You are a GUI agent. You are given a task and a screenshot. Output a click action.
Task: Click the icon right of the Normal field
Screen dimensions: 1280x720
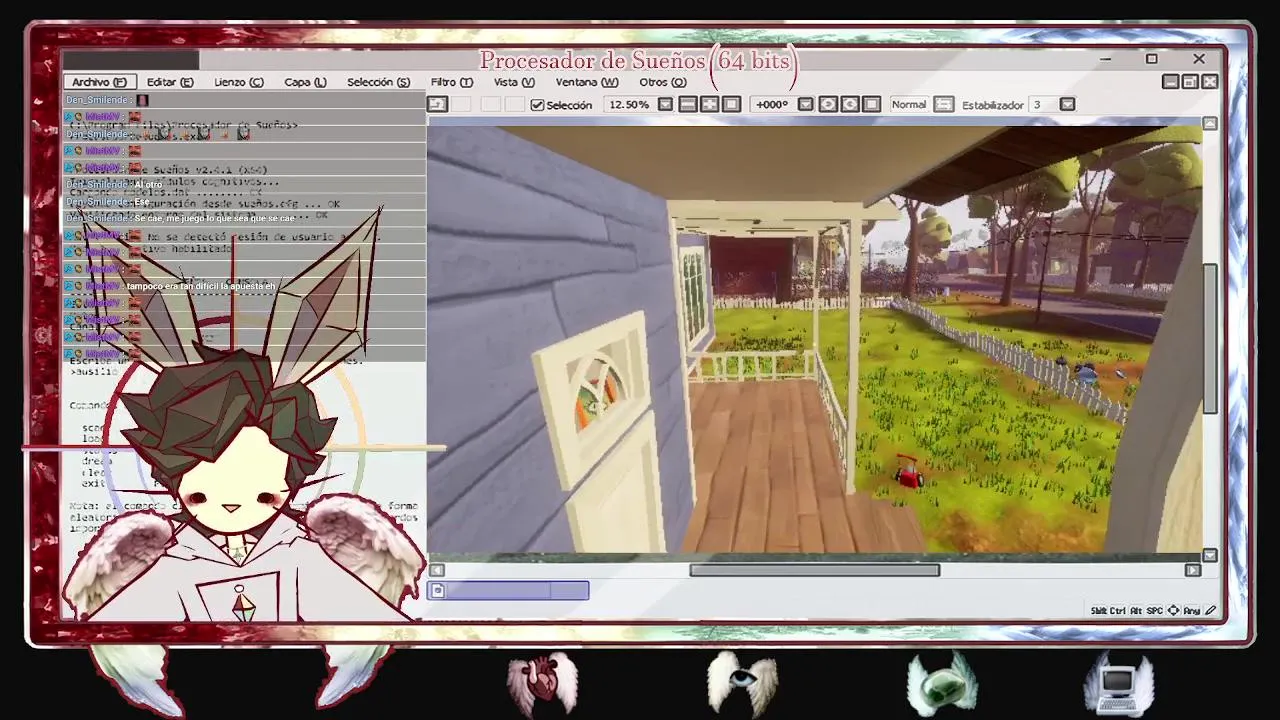(x=944, y=104)
